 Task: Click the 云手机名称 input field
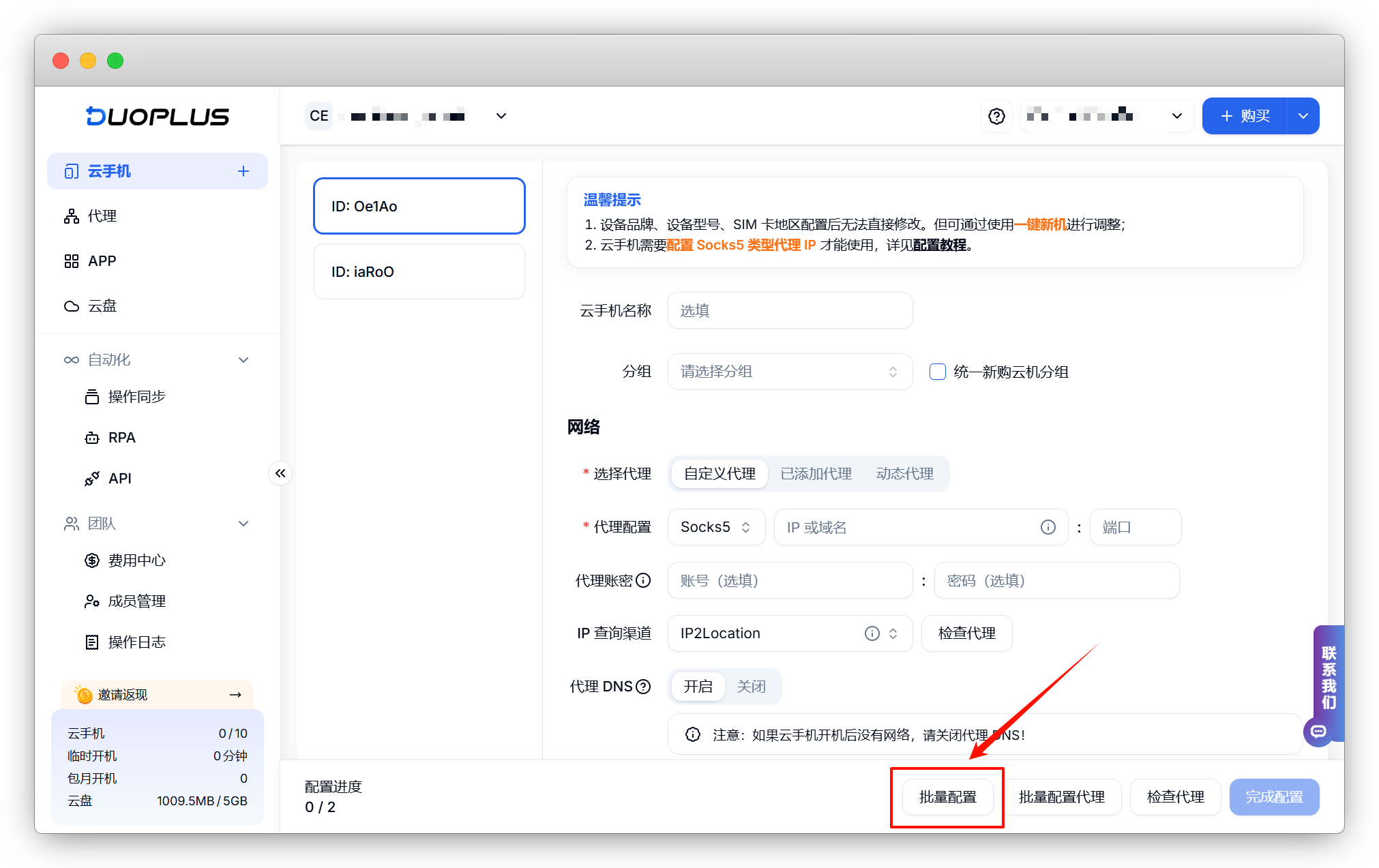(x=789, y=311)
